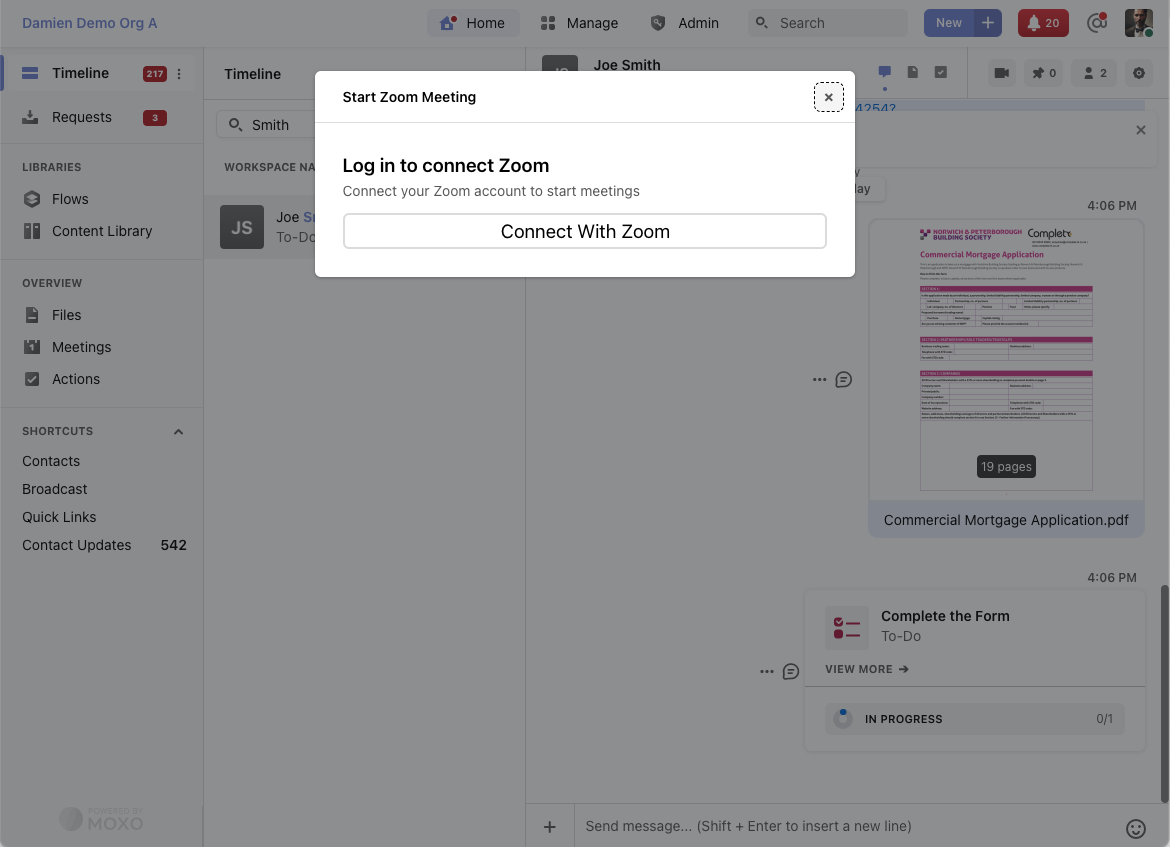Open more options beside PDF message
Screen dimensions: 1170x847
click(x=819, y=380)
